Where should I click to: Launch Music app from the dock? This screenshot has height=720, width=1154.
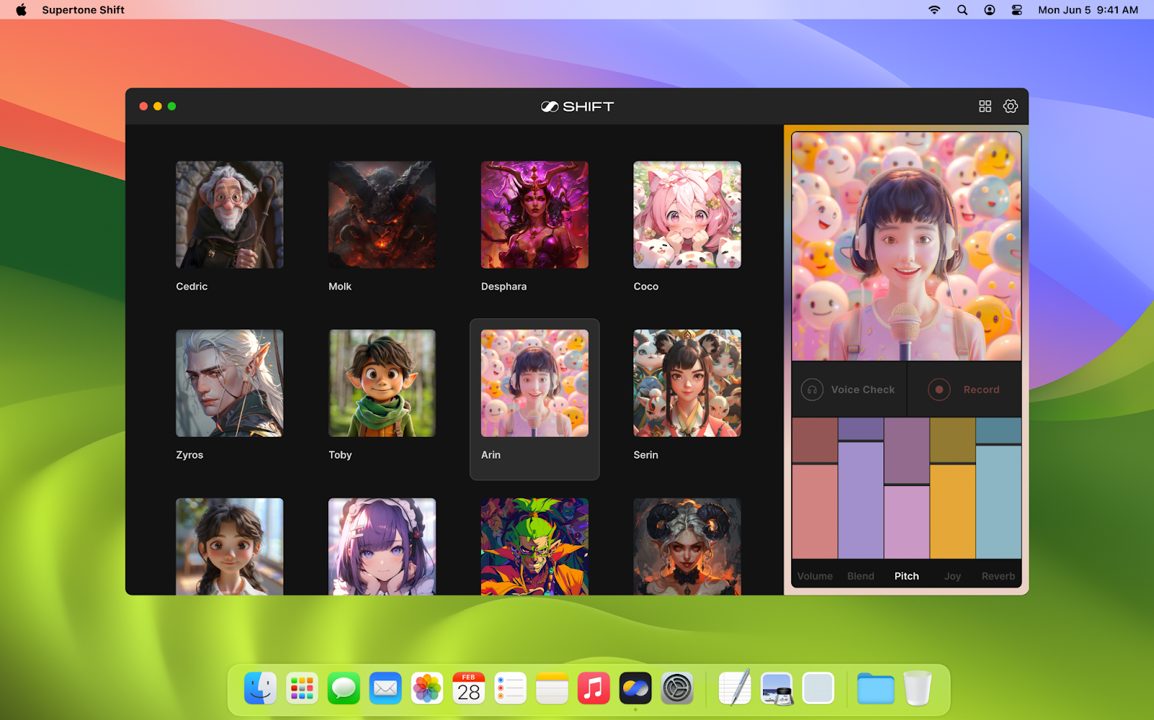coord(593,688)
